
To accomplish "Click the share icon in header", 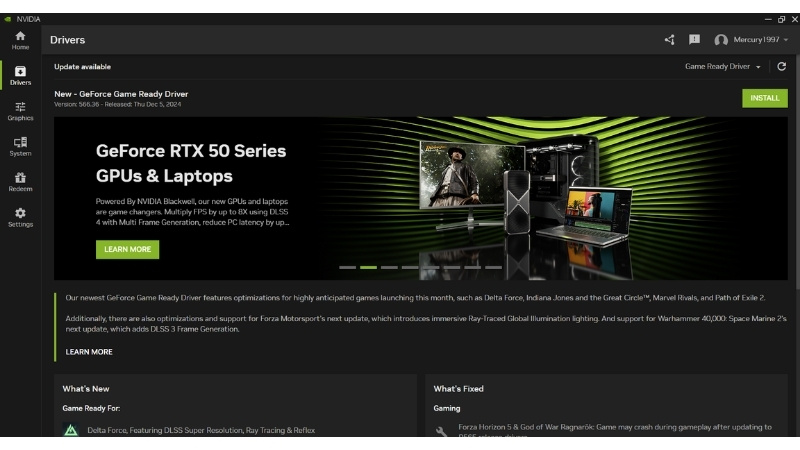I will [x=669, y=40].
